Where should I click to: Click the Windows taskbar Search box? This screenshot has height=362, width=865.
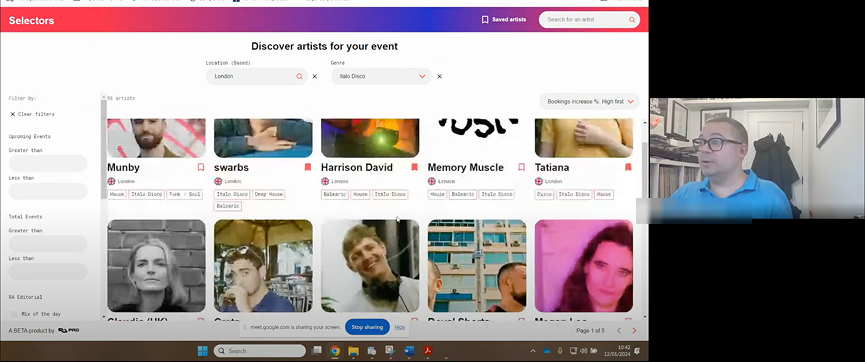coord(260,351)
